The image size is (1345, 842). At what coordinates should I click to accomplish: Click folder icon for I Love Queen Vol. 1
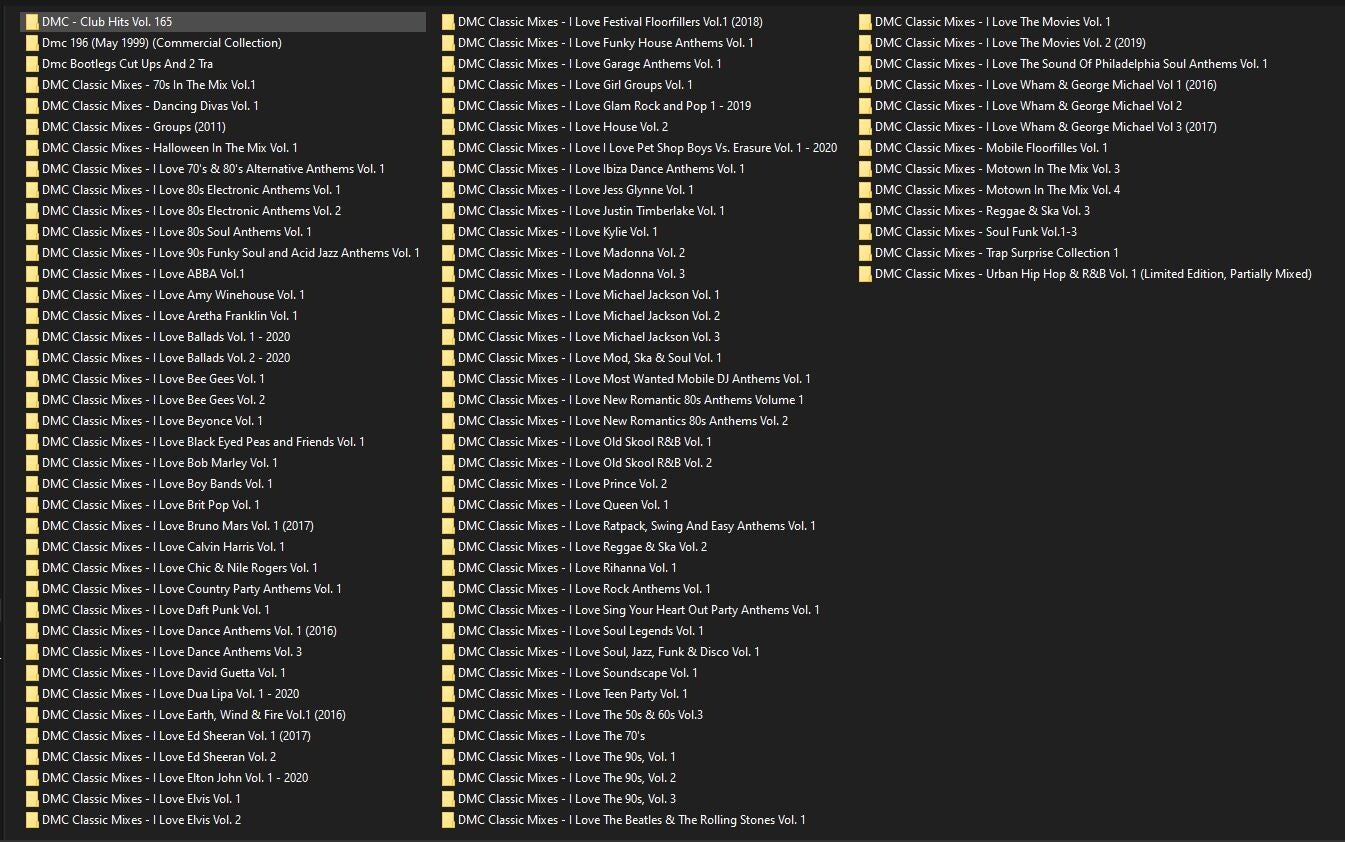[x=448, y=505]
